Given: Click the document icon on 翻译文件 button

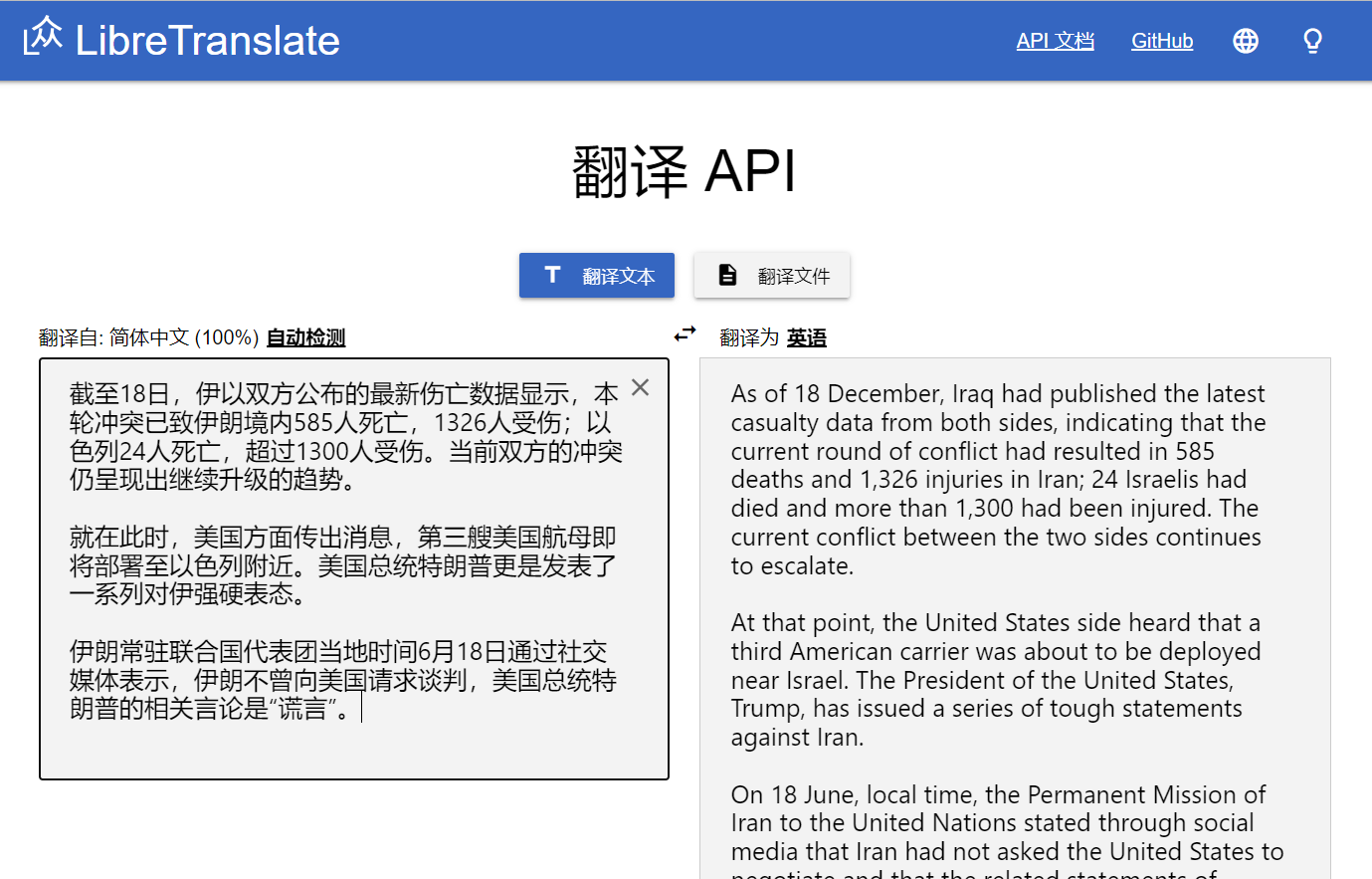Looking at the screenshot, I should 727,275.
